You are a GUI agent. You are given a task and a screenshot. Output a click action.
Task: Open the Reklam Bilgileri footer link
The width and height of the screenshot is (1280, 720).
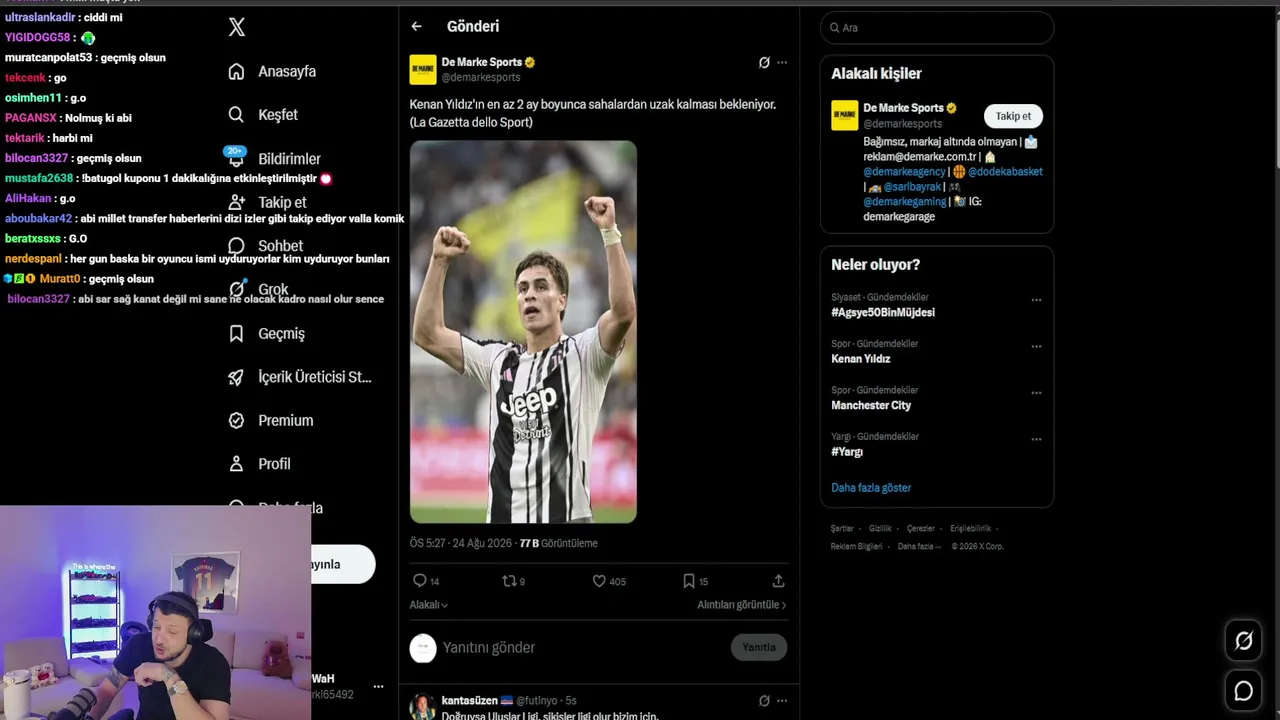(x=857, y=547)
